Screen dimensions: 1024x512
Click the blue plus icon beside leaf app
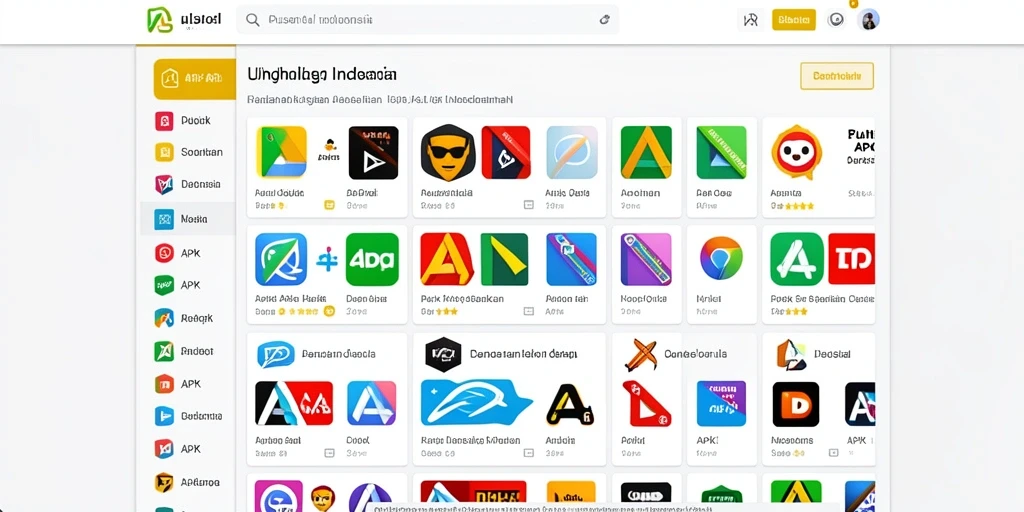coord(327,259)
